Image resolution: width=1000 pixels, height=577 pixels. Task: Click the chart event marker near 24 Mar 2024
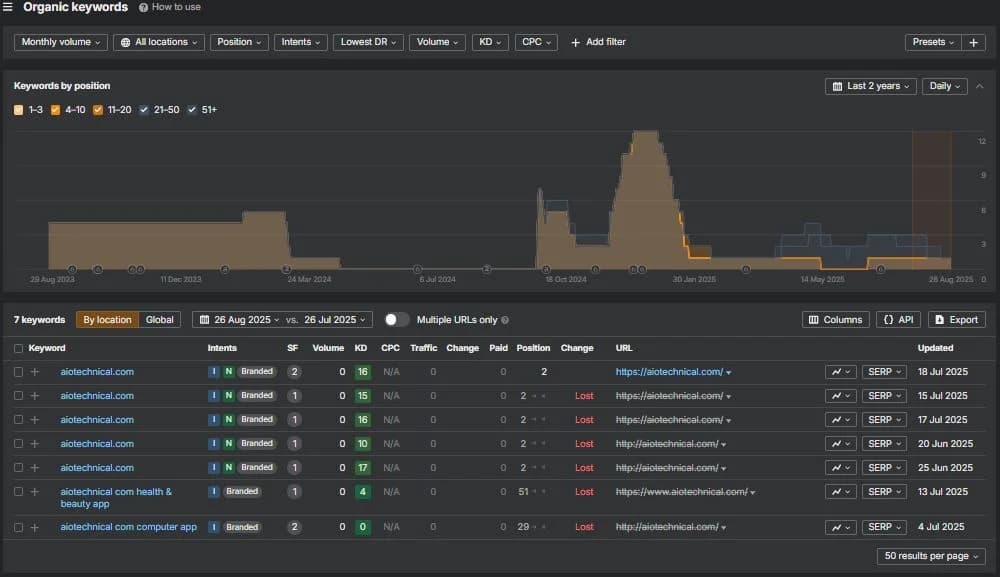pos(286,270)
